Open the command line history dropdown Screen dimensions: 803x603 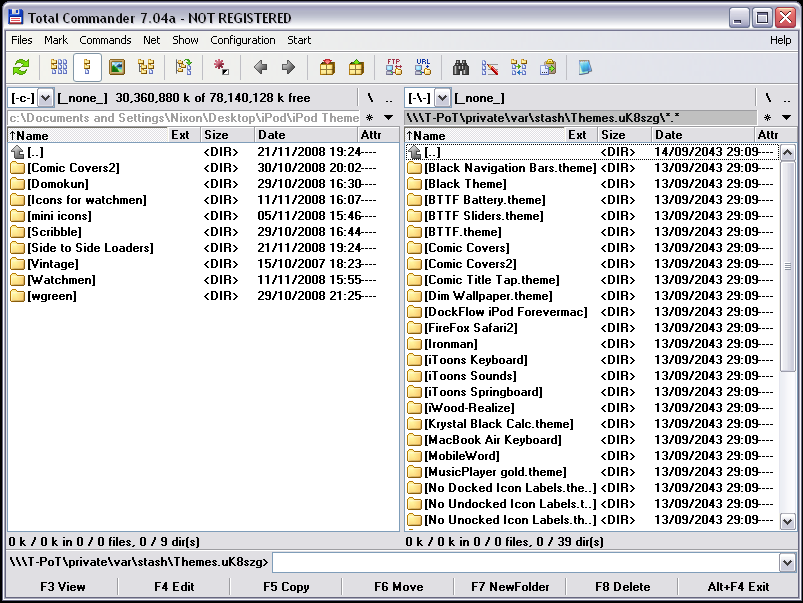pos(786,561)
